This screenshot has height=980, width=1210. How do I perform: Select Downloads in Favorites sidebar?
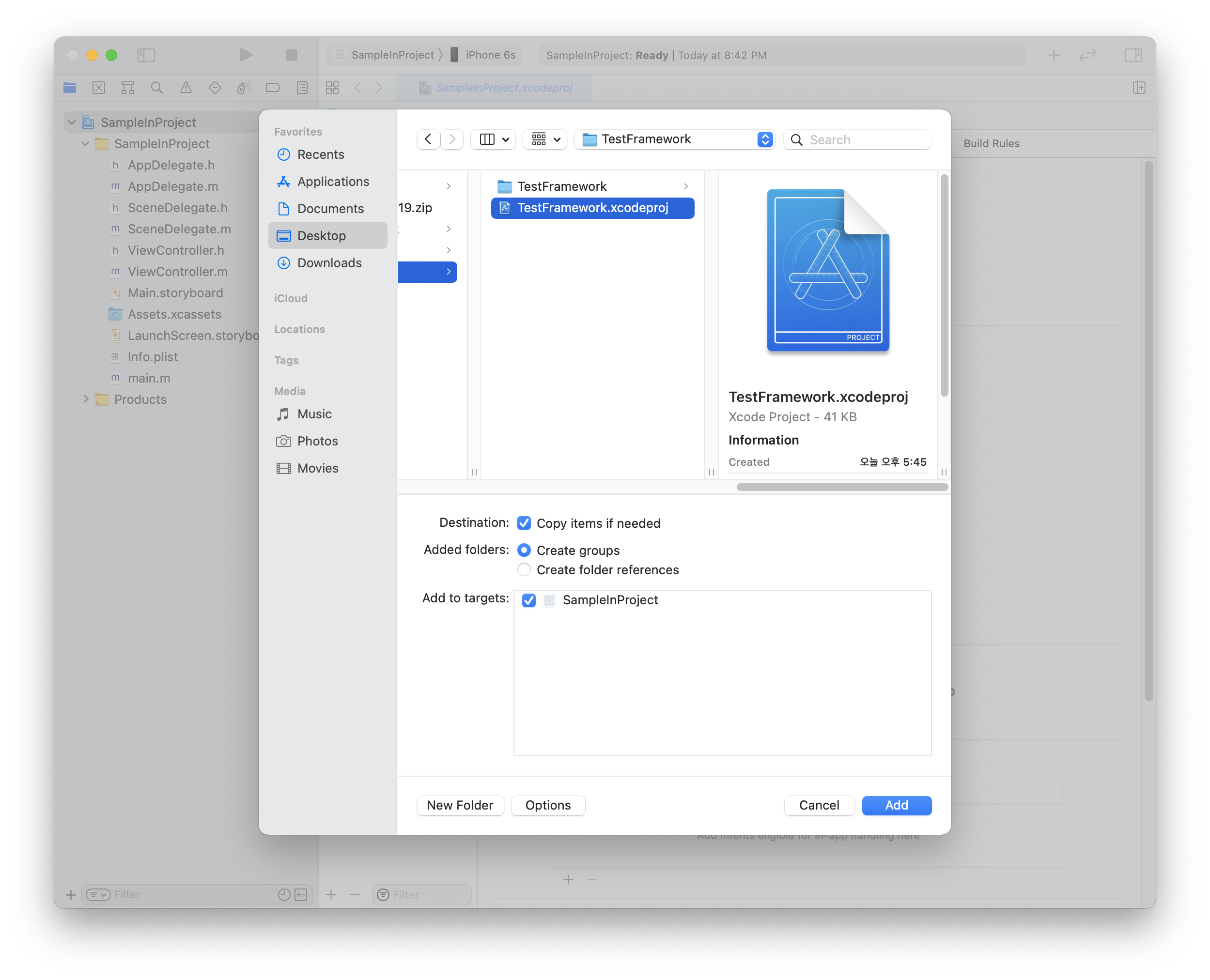tap(329, 262)
